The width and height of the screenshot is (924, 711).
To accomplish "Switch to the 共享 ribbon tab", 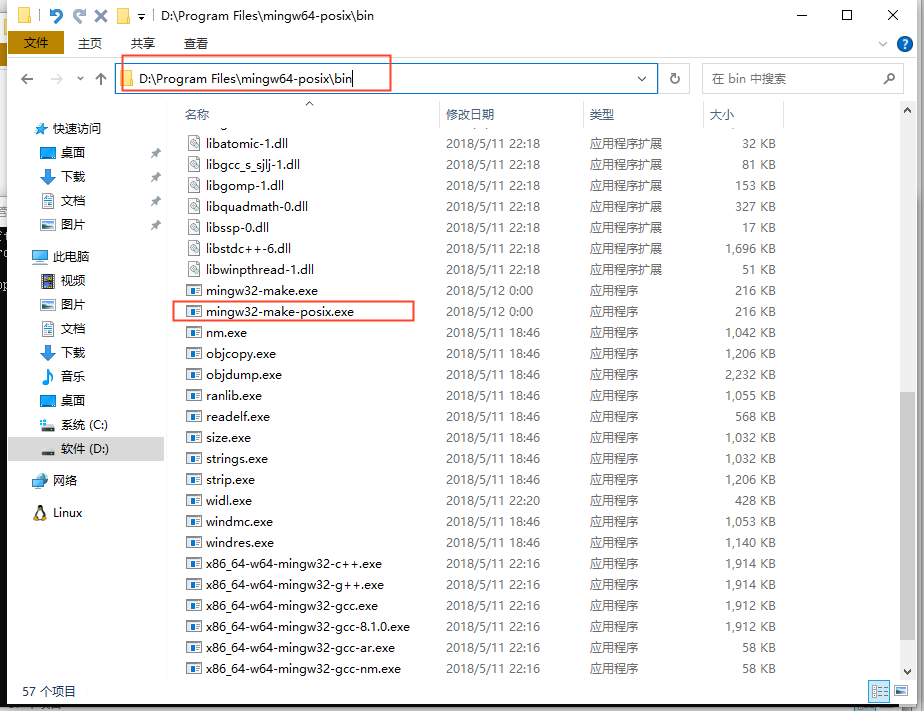I will click(x=143, y=44).
